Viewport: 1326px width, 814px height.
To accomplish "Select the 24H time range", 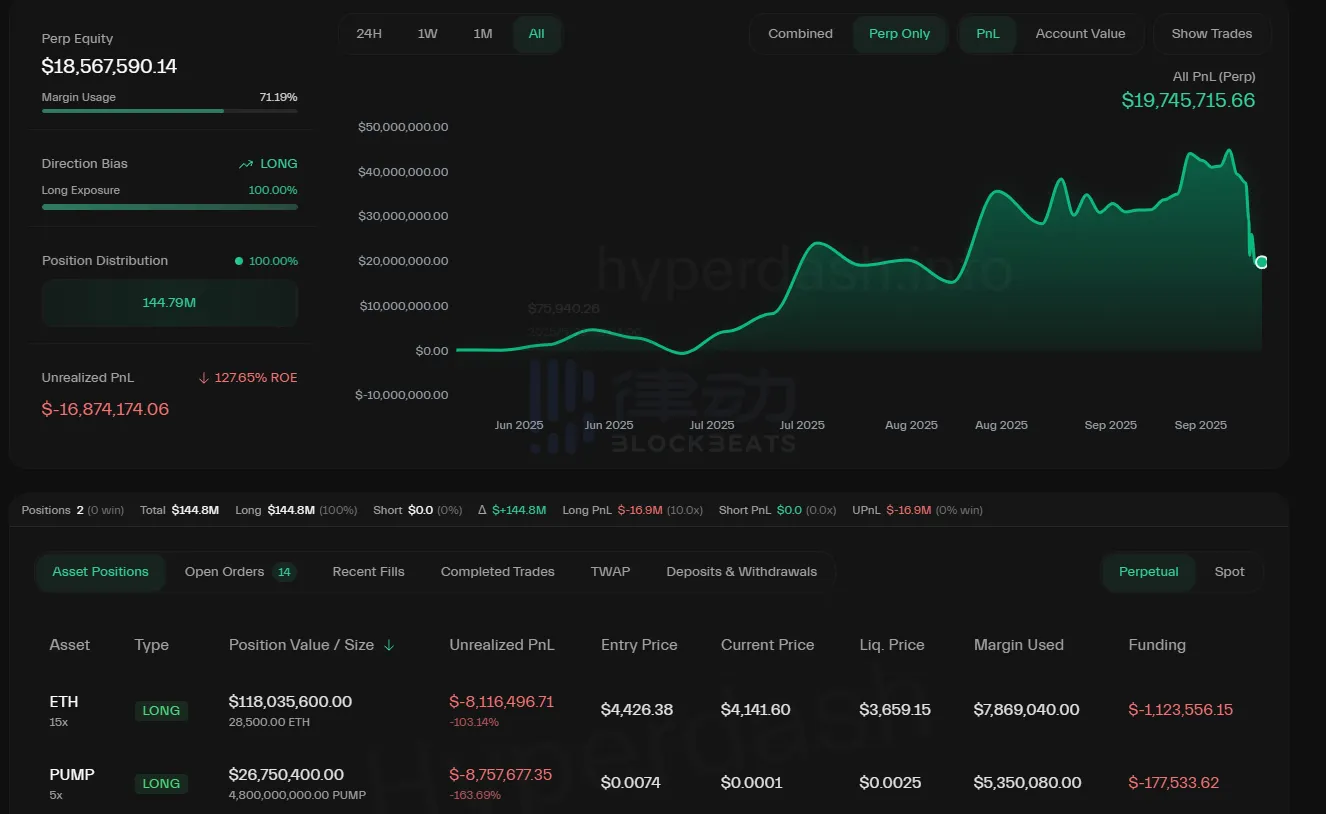I will 369,34.
